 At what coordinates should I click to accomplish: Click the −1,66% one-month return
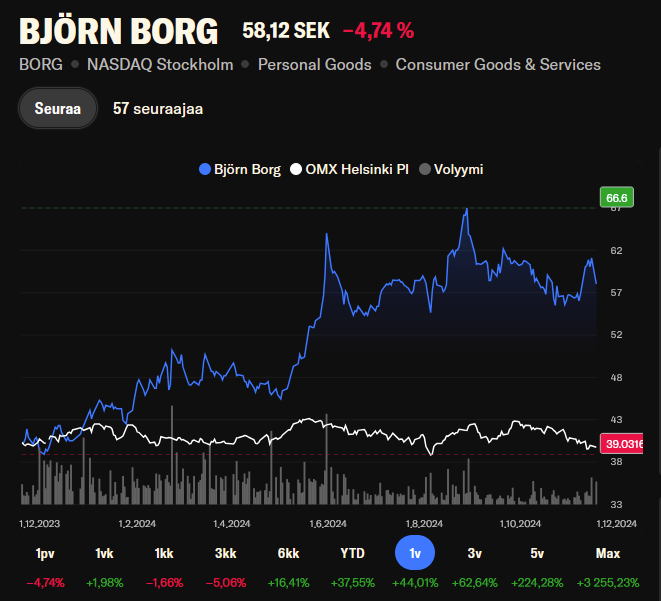pyautogui.click(x=164, y=583)
